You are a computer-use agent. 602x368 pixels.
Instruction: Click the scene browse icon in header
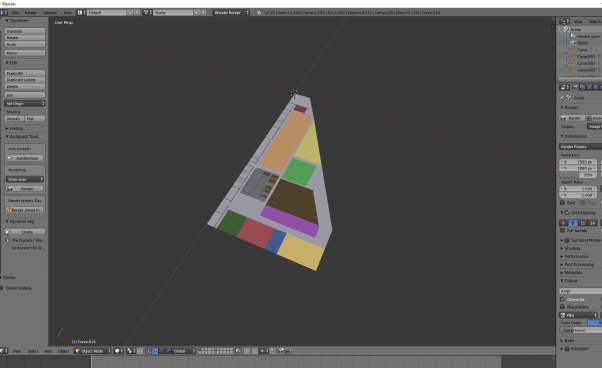pos(148,12)
